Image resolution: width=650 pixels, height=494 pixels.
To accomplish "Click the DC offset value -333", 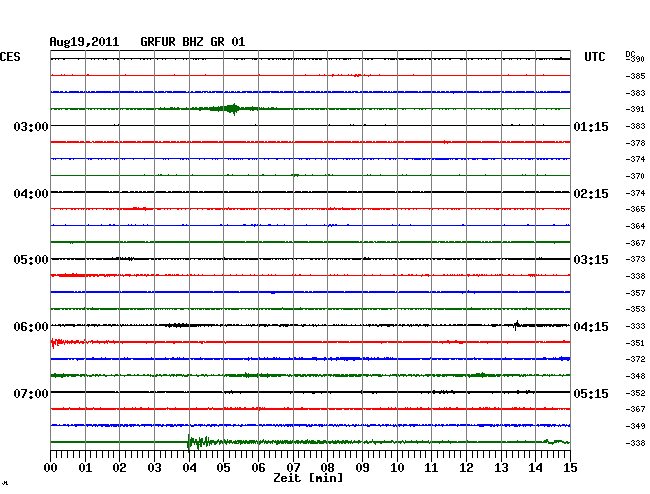I will tap(635, 326).
